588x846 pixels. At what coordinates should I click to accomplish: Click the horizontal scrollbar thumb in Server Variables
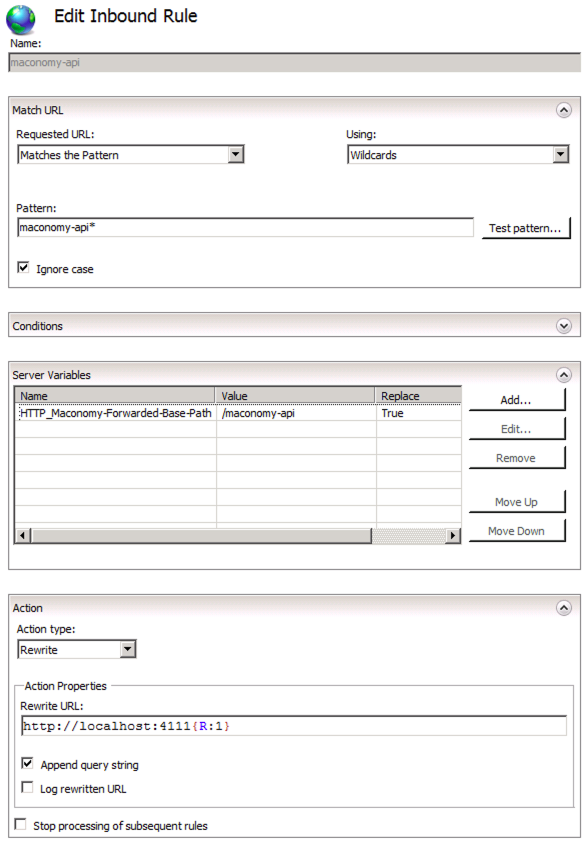[x=201, y=536]
